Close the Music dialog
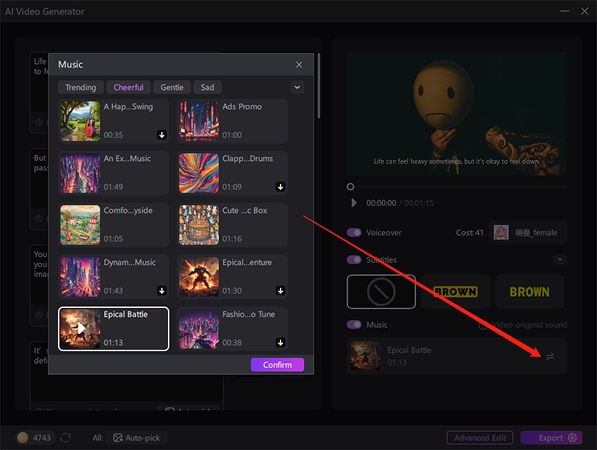The height and width of the screenshot is (450, 597). (299, 65)
